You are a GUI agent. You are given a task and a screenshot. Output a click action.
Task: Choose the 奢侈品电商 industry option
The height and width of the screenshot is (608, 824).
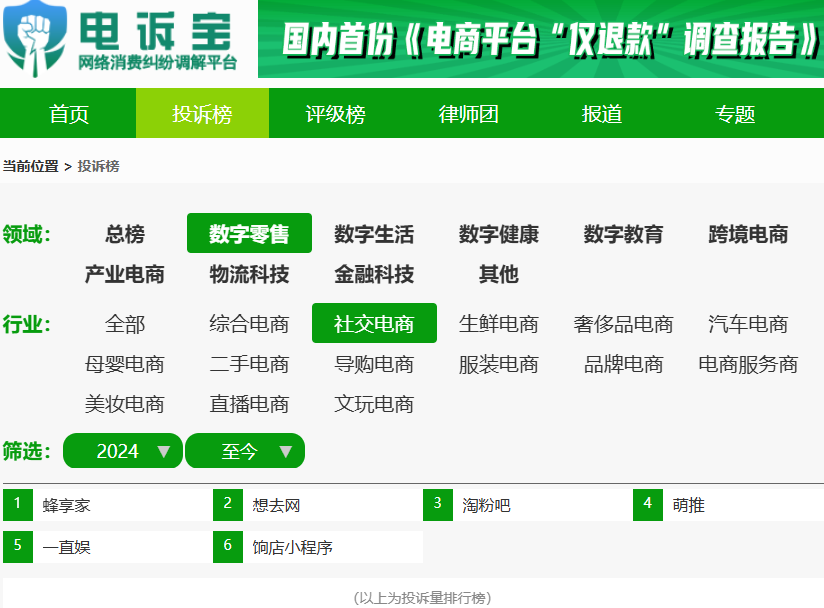coord(623,323)
